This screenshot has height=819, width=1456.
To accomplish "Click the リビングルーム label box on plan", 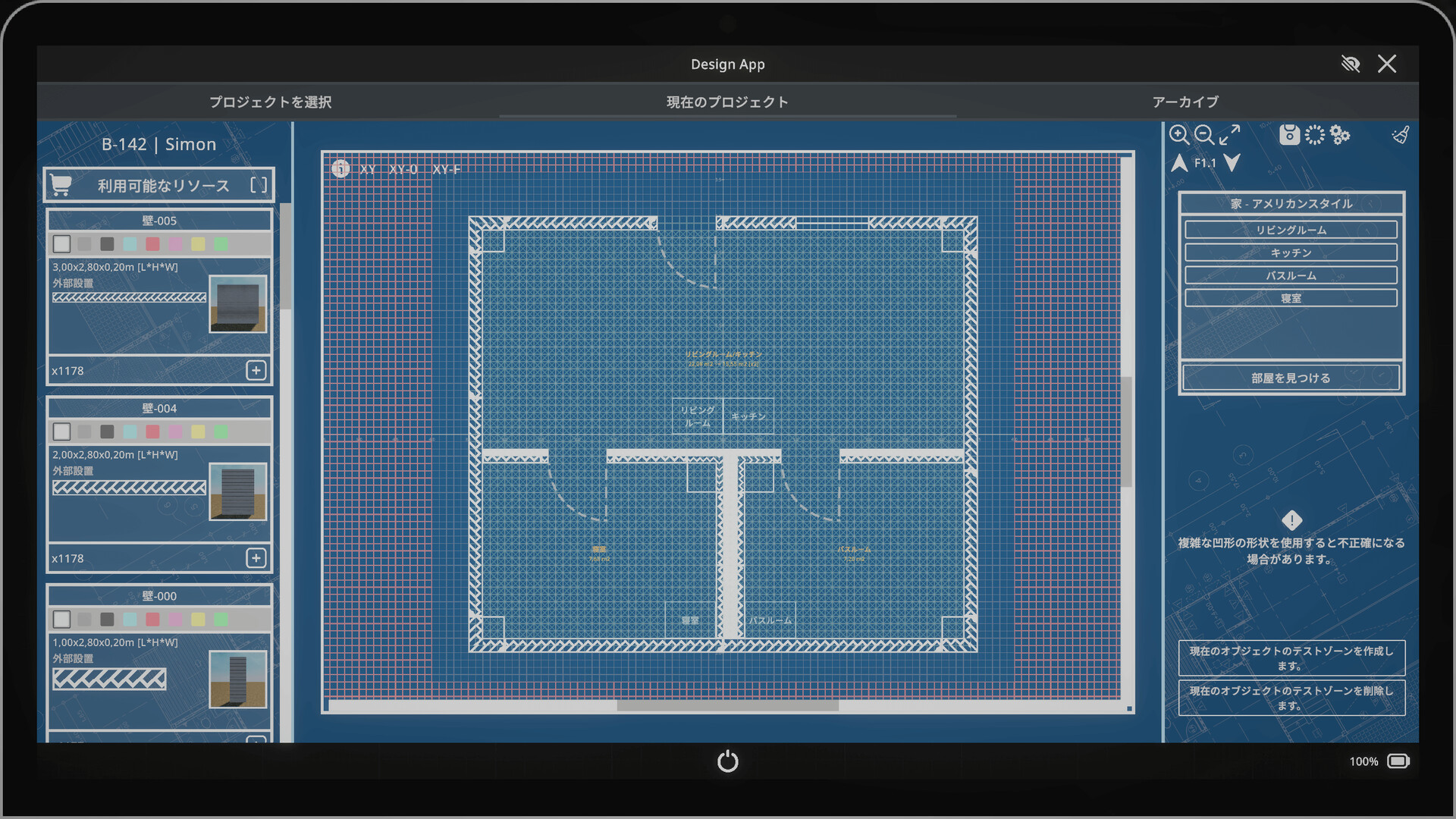I will tap(698, 416).
